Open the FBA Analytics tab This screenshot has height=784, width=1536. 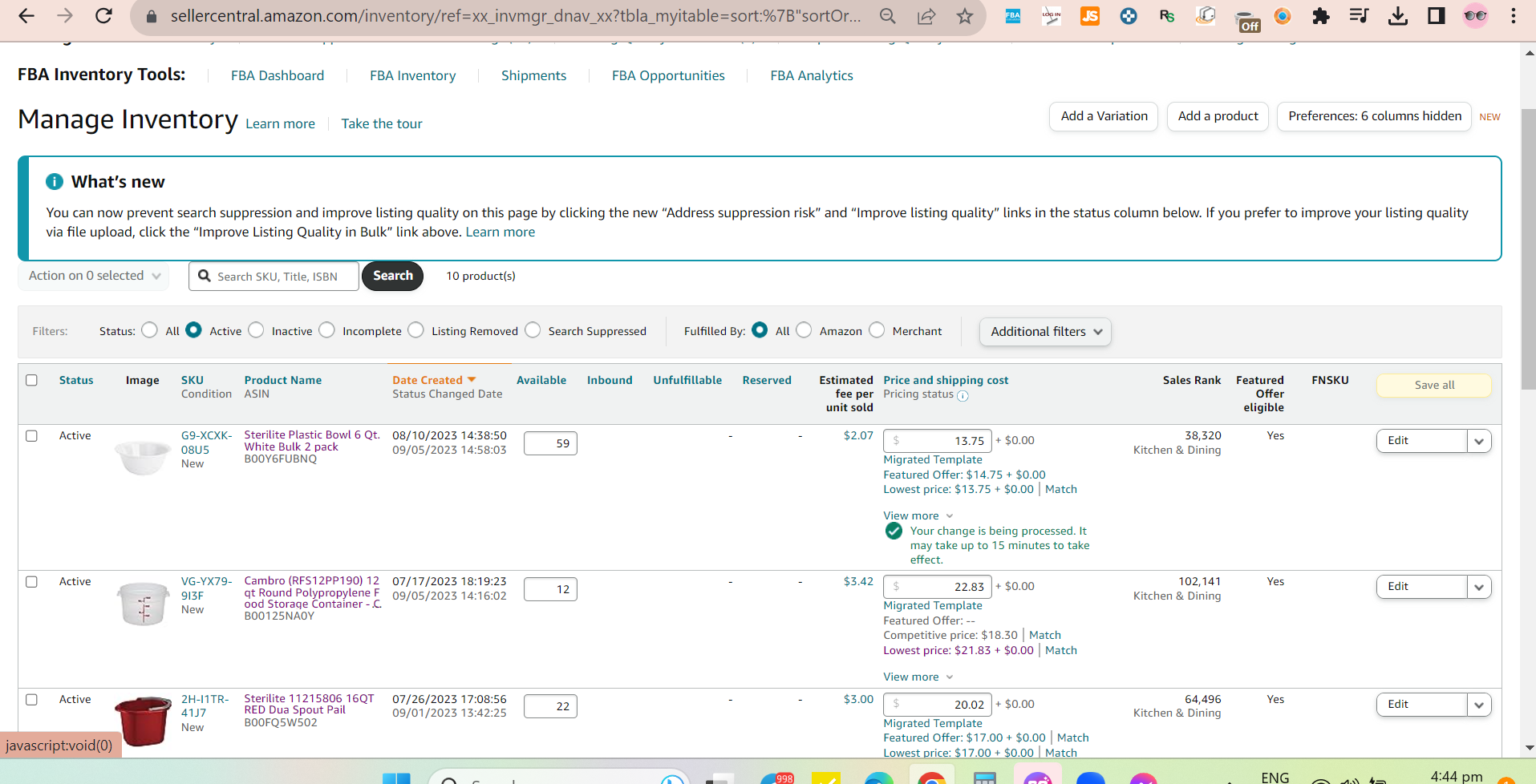(812, 75)
